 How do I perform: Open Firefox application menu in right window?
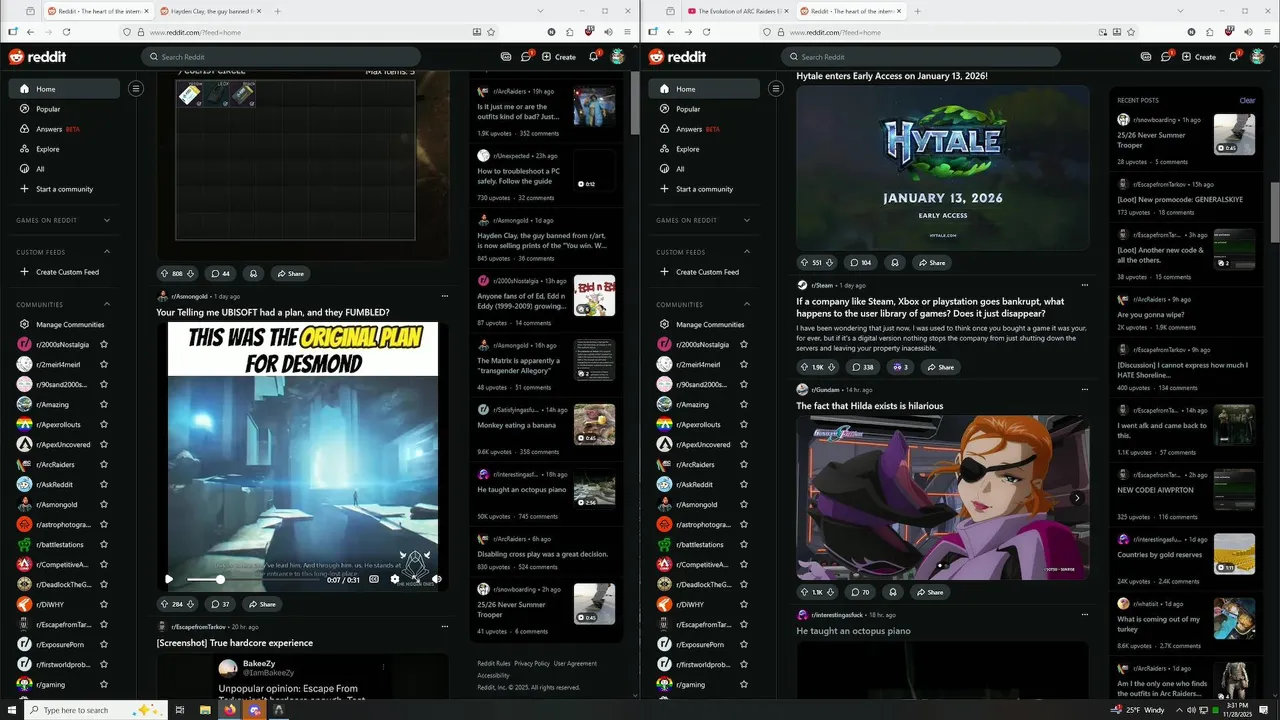(x=1268, y=32)
